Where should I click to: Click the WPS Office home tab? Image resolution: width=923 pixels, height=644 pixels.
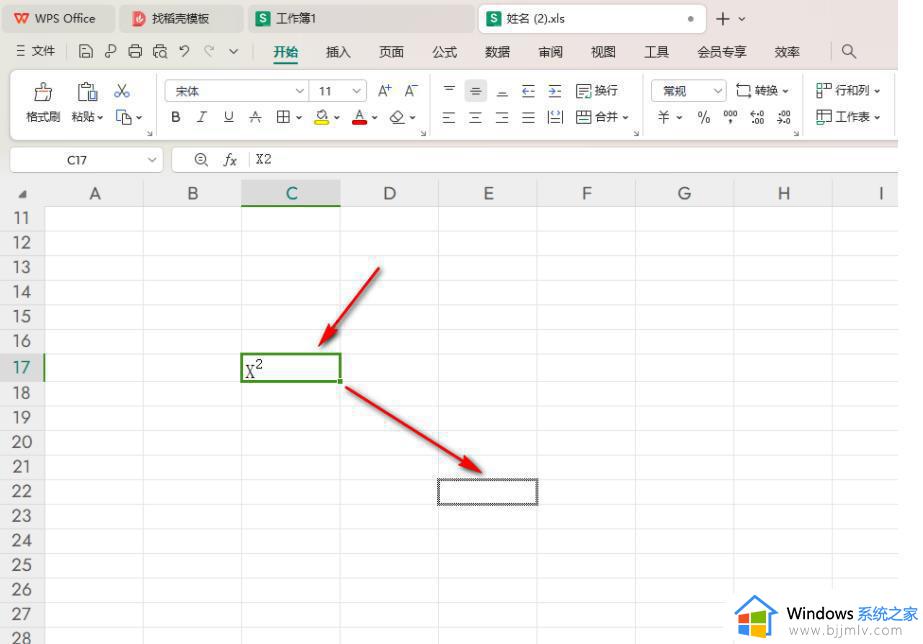click(57, 19)
